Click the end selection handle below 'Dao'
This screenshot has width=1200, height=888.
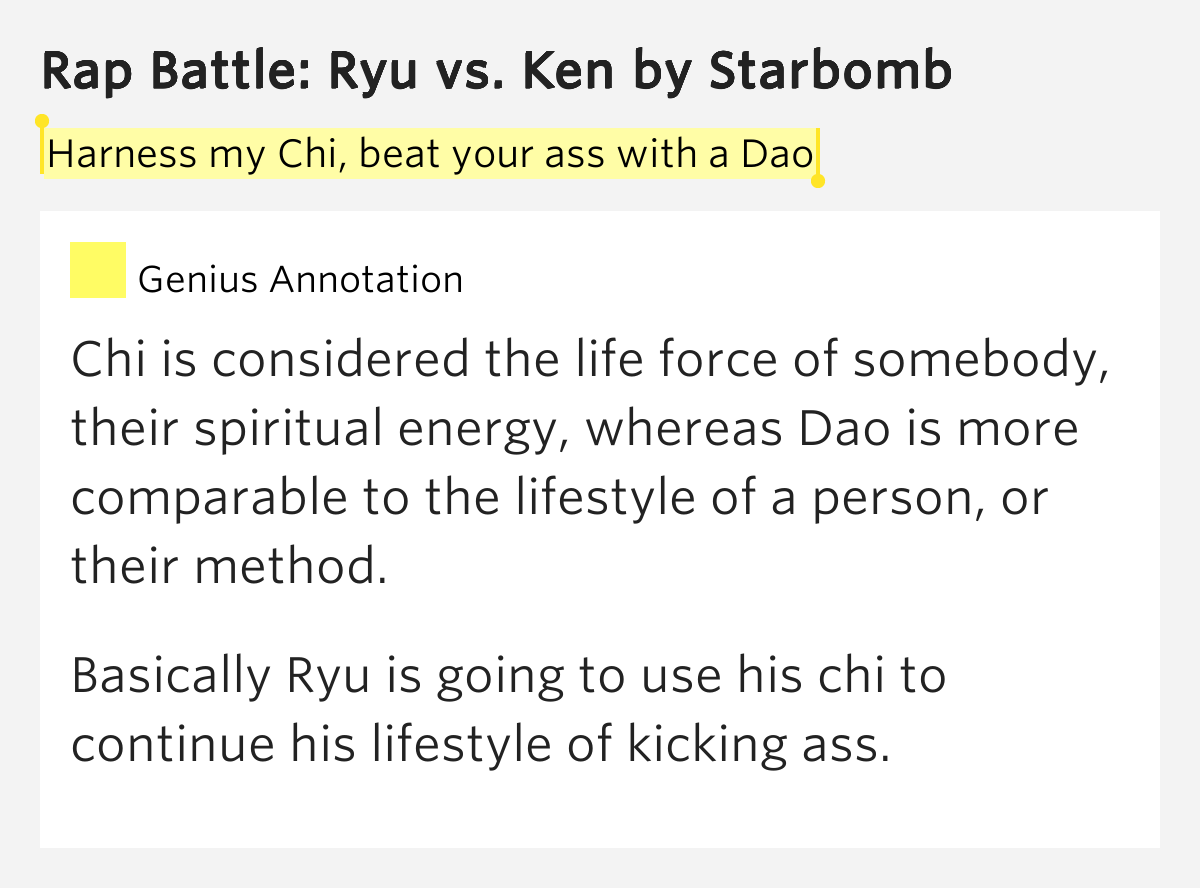(x=818, y=181)
